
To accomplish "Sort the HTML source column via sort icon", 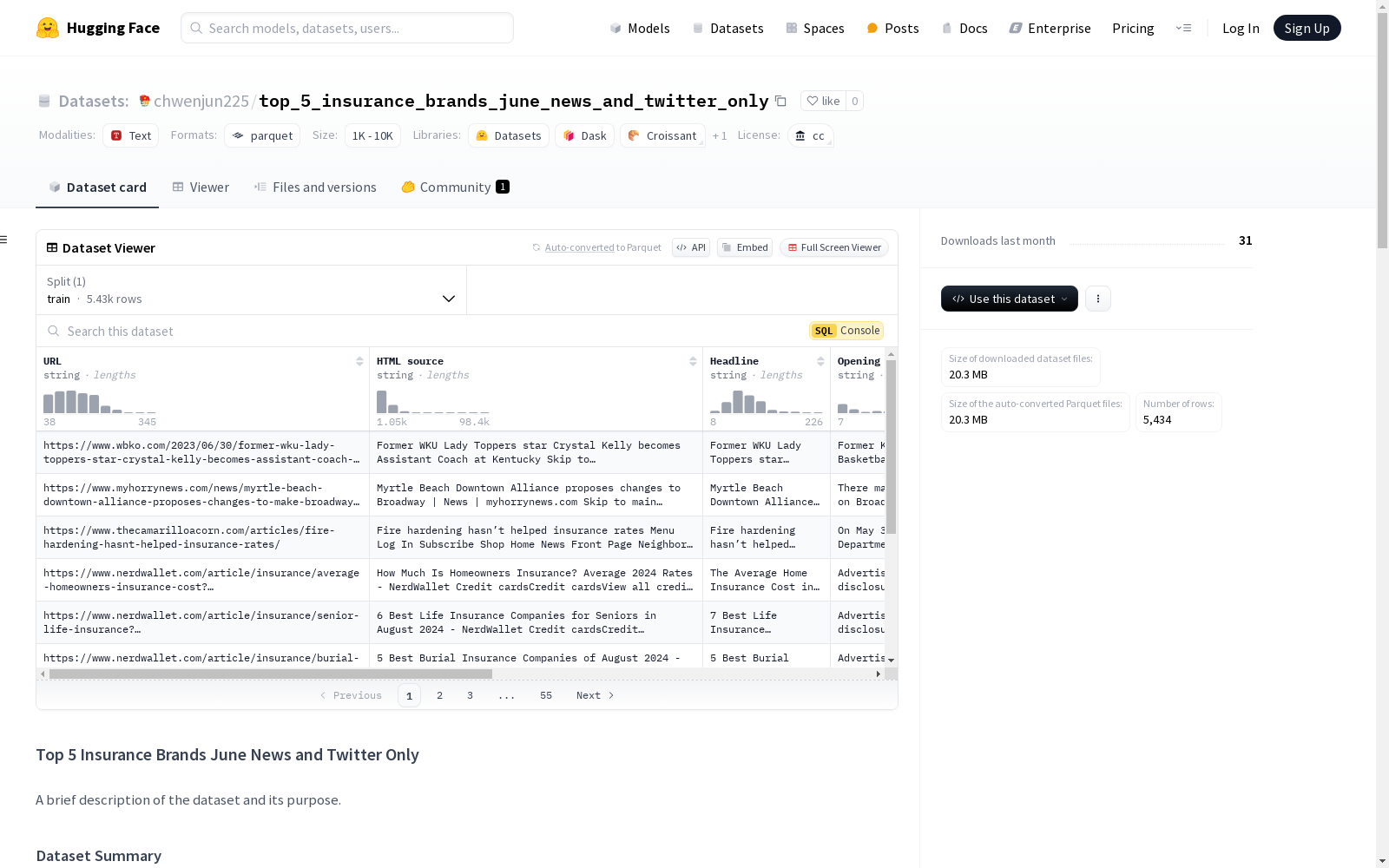I will [693, 361].
